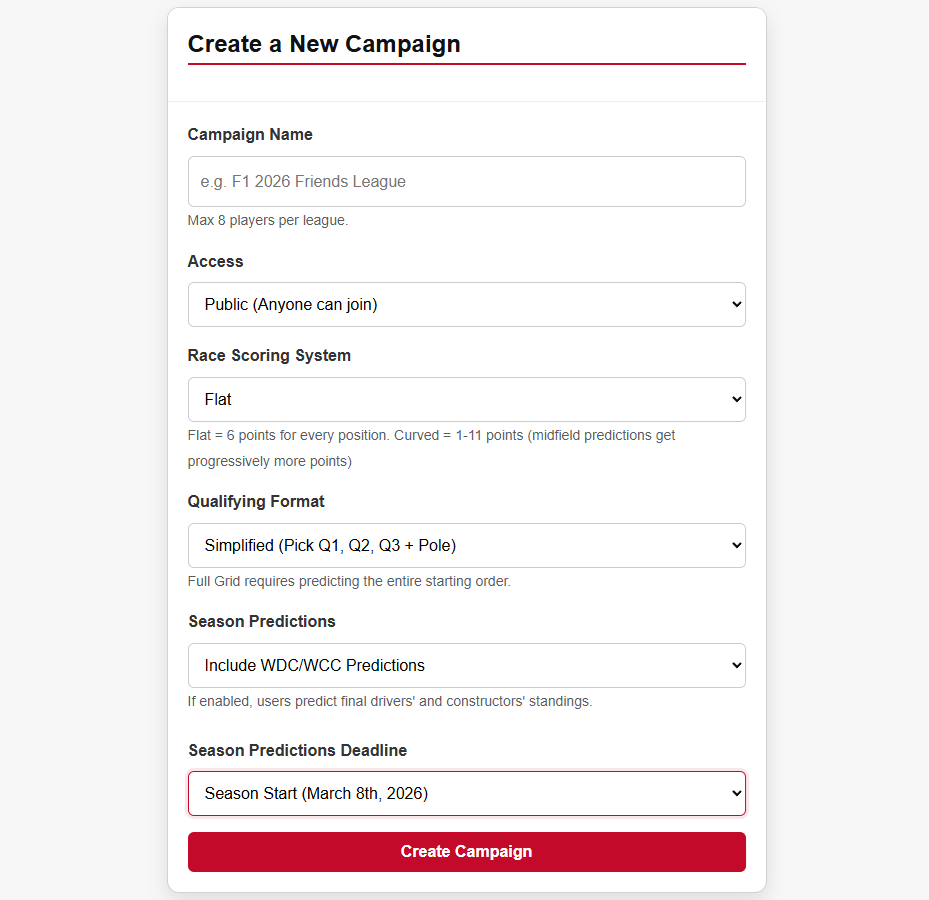Click the Qualifying Format dropdown arrow

(x=733, y=545)
